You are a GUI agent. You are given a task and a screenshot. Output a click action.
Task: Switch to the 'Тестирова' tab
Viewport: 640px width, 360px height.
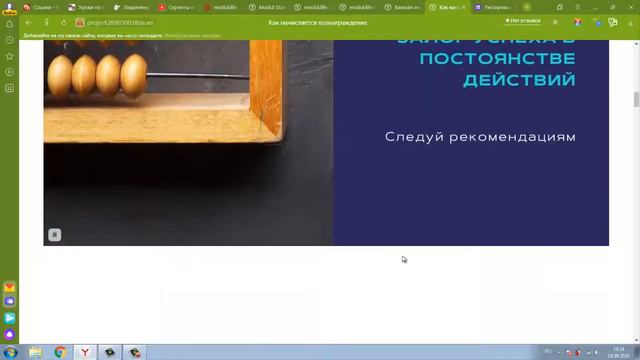coord(493,7)
